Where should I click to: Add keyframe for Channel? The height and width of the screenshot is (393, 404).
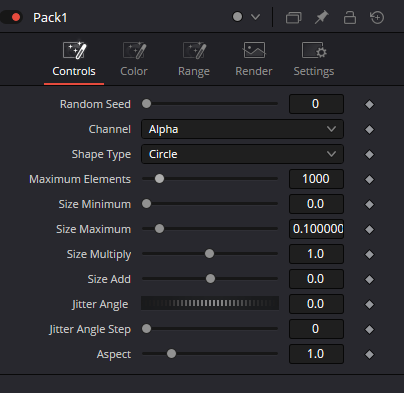pyautogui.click(x=369, y=129)
